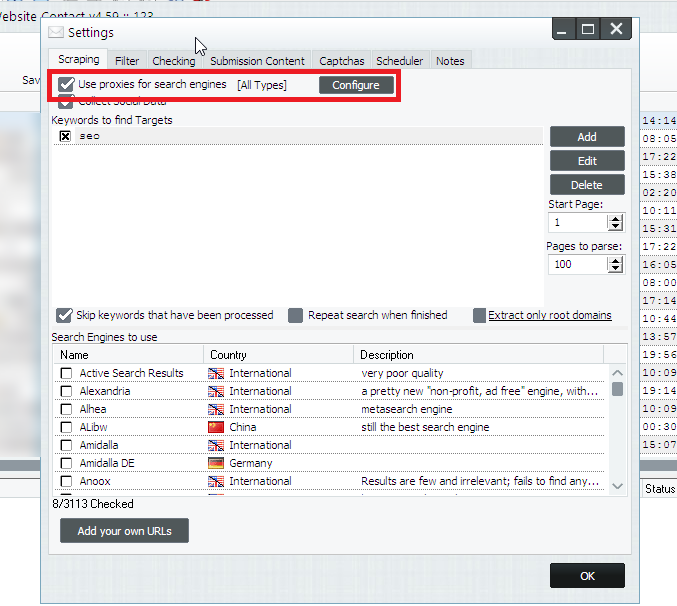Select Alexandria description about non-profit engine

480,391
